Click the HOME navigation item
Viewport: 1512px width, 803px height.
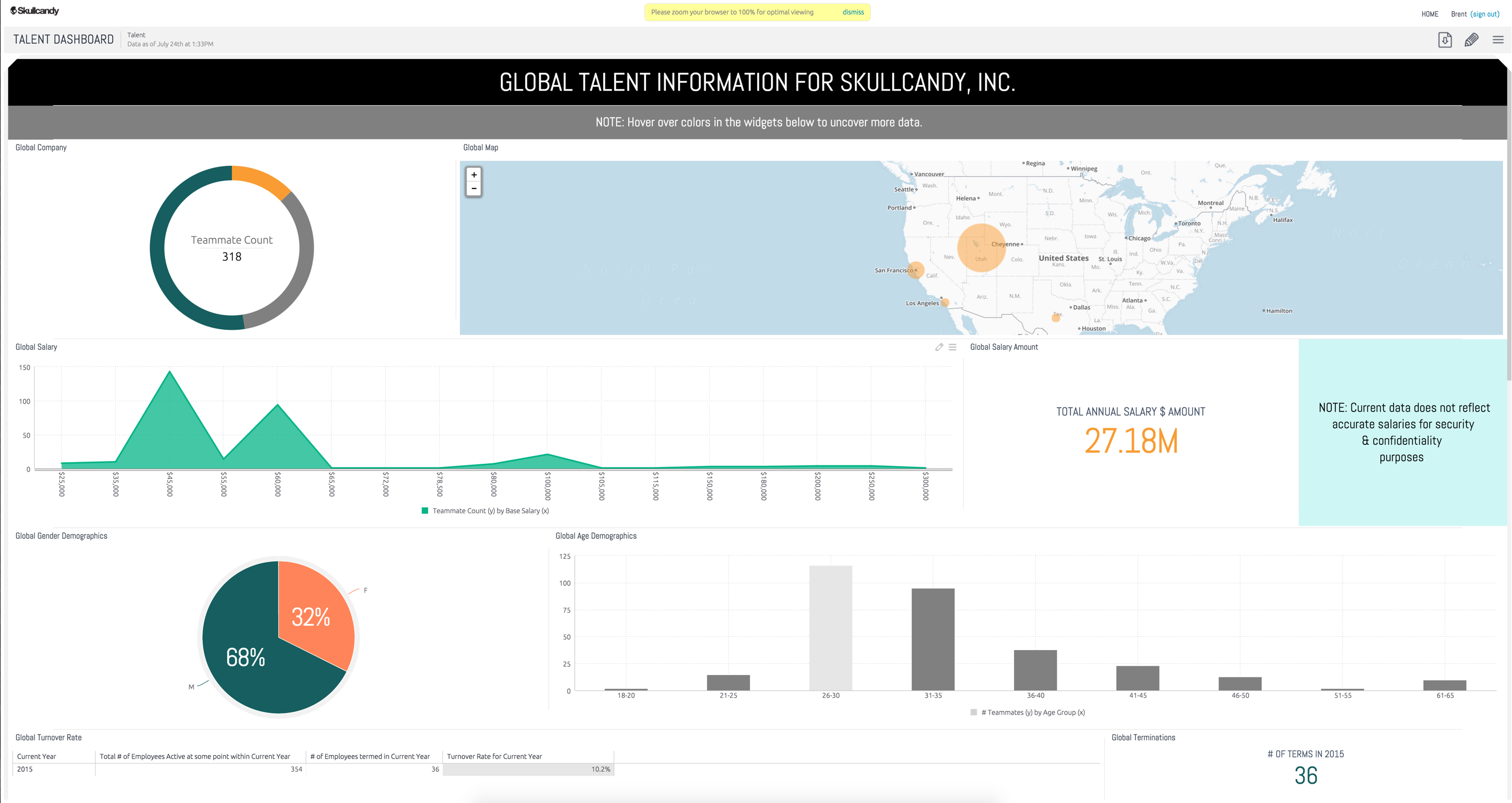click(x=1429, y=14)
